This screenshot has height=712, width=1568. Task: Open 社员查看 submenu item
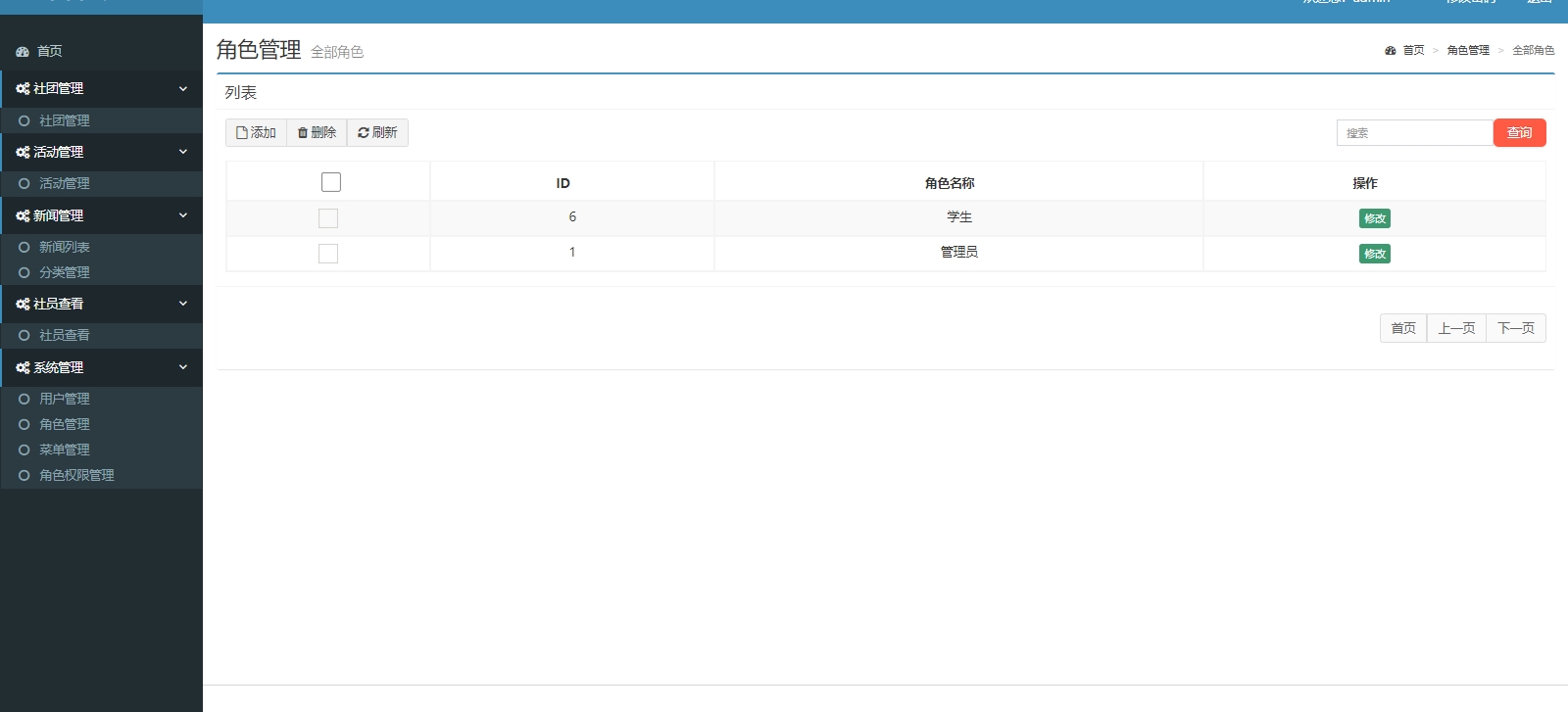point(101,335)
